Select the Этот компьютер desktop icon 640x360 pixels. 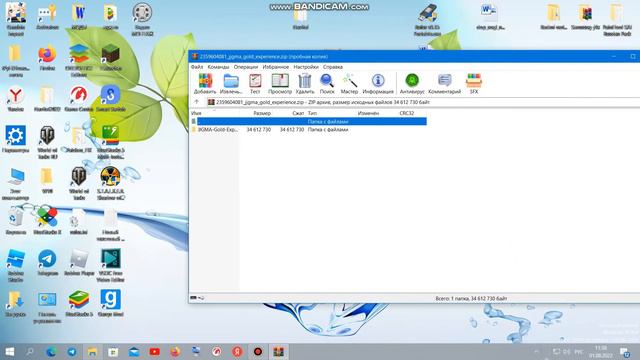(16, 184)
